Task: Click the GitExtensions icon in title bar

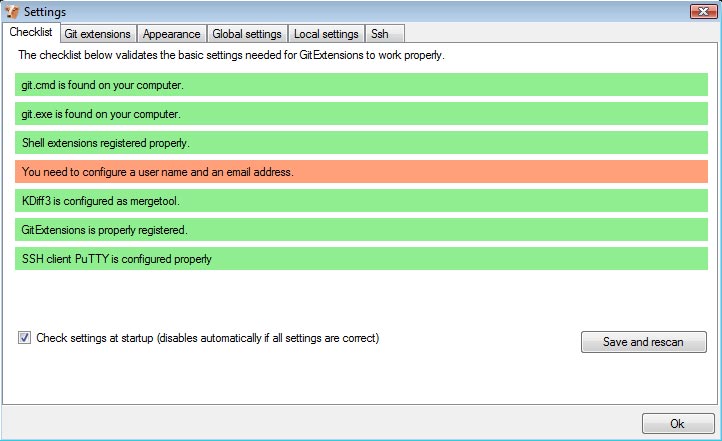Action: click(x=12, y=10)
